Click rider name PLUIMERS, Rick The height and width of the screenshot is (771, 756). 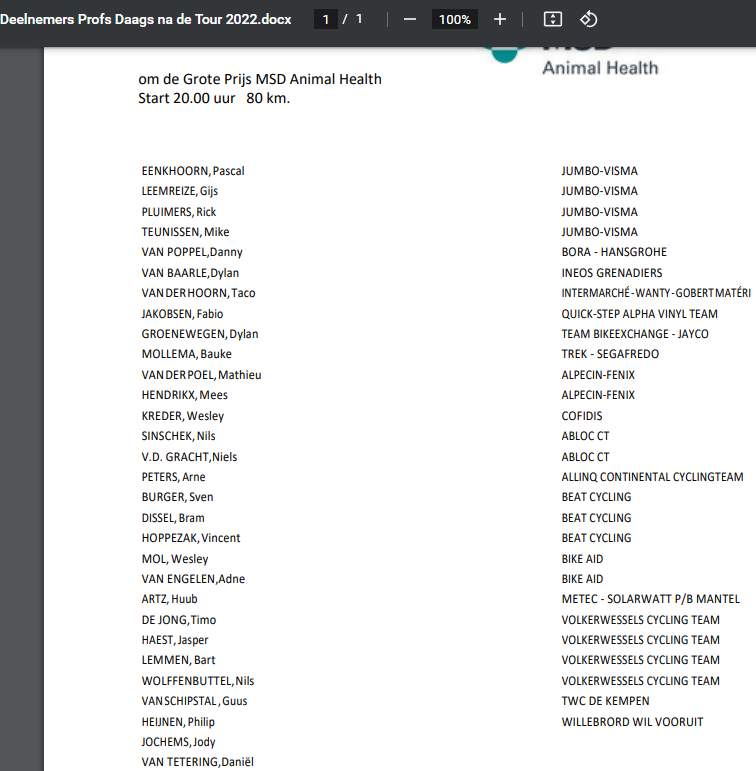click(x=179, y=212)
